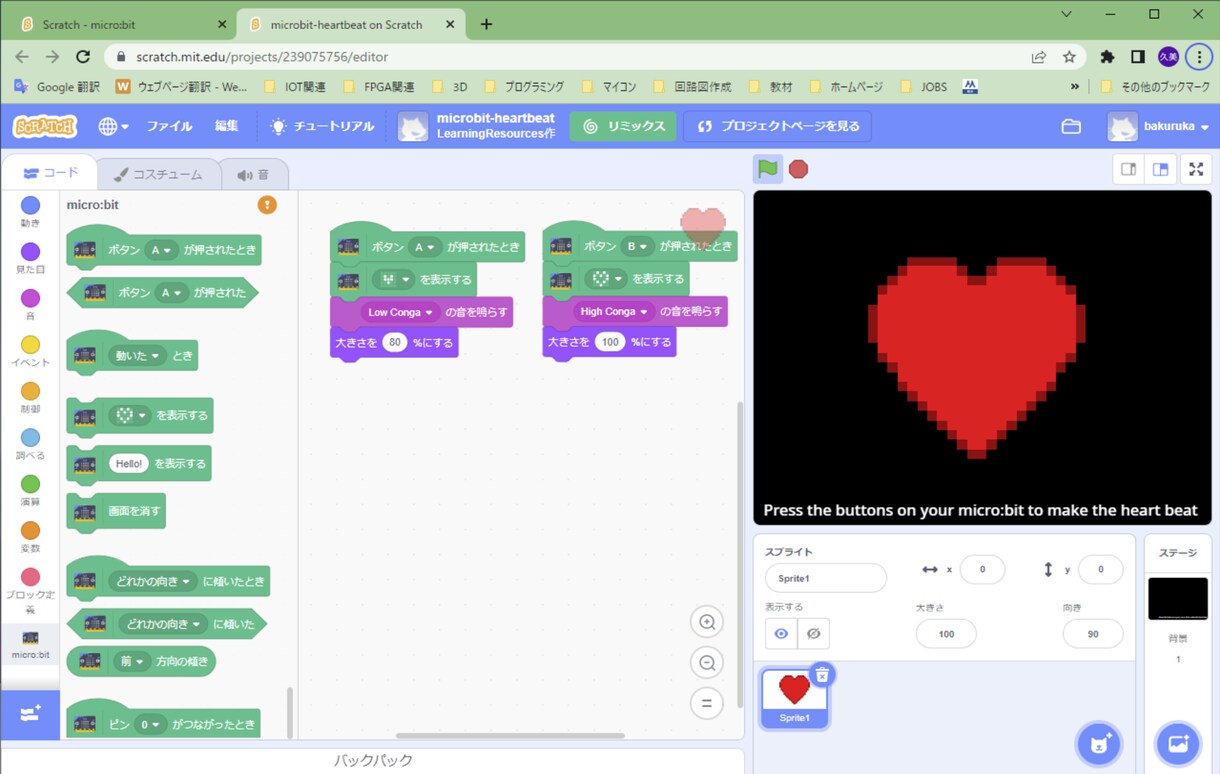Open Low Conga sound dropdown

401,312
